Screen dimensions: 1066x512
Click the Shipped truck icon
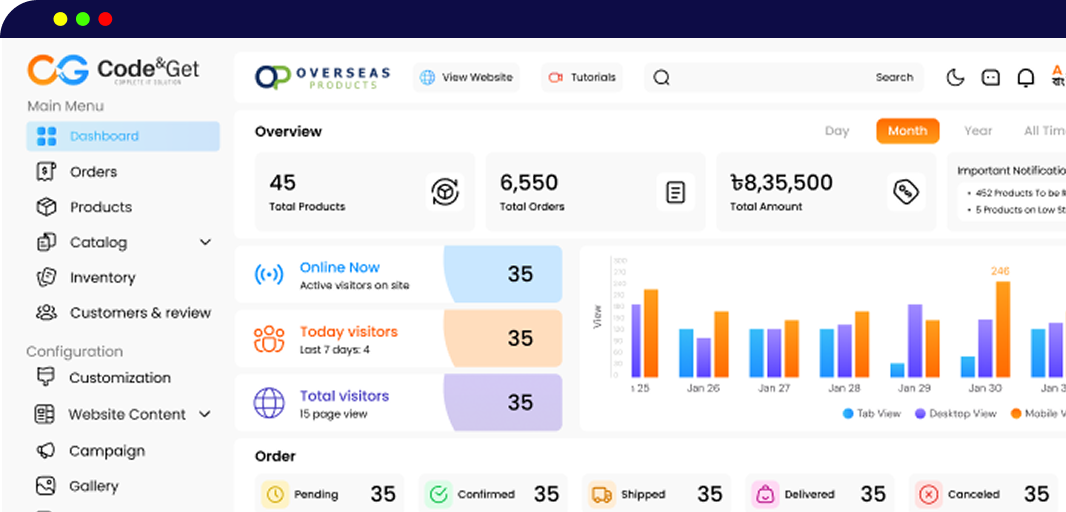click(602, 494)
